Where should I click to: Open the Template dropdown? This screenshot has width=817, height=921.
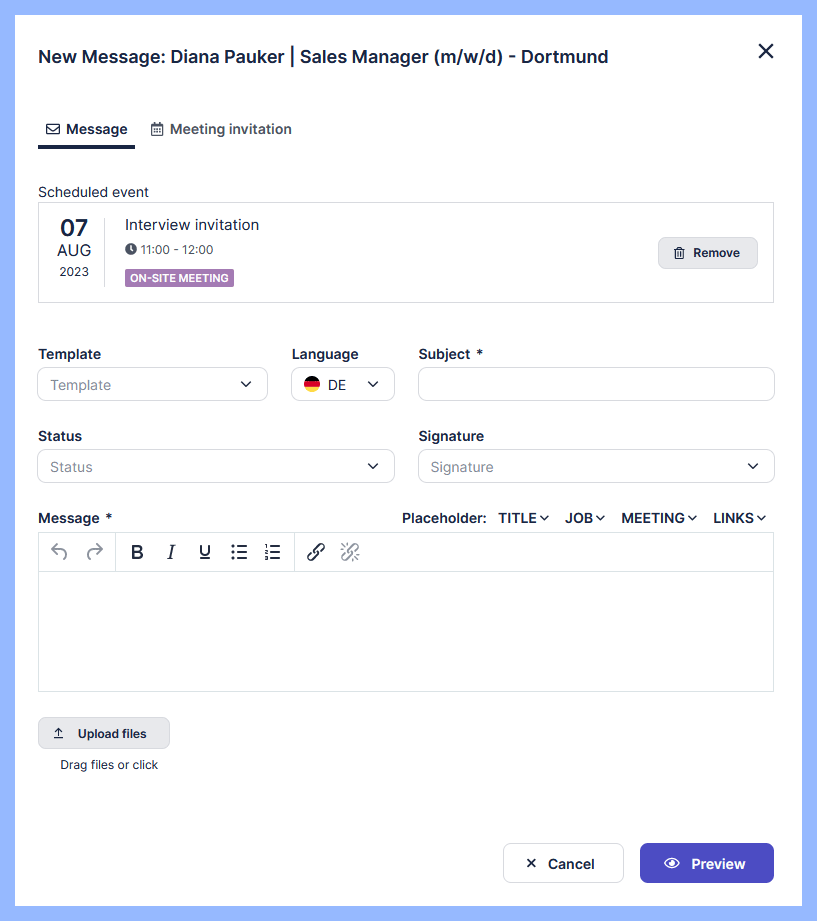[152, 385]
